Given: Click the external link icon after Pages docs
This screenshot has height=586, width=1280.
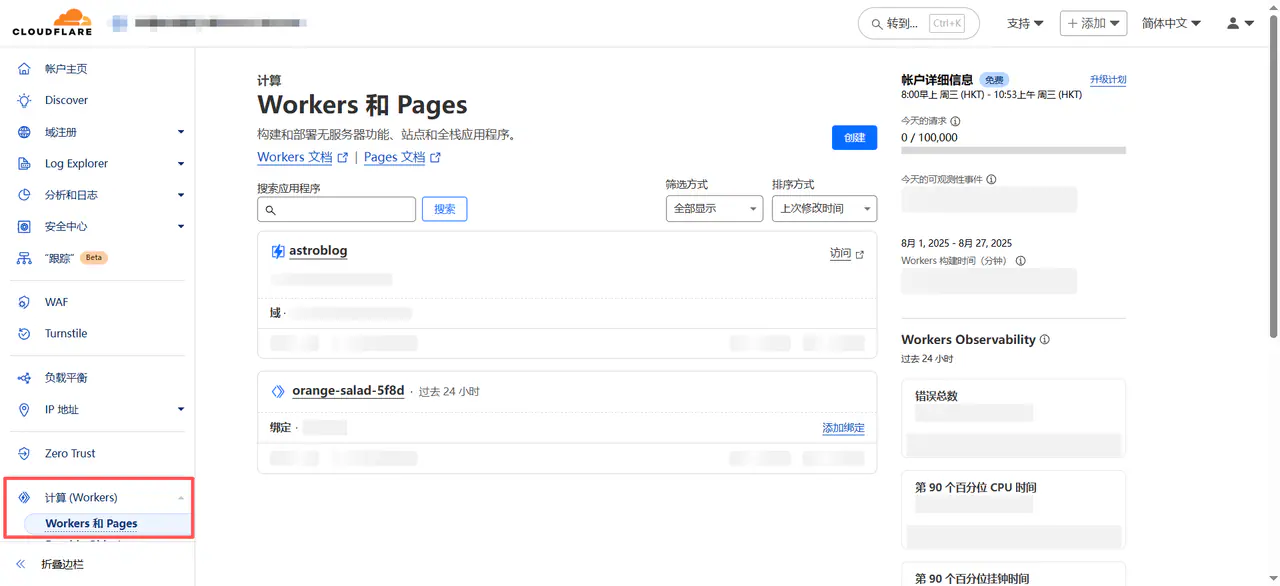Looking at the screenshot, I should click(x=435, y=157).
